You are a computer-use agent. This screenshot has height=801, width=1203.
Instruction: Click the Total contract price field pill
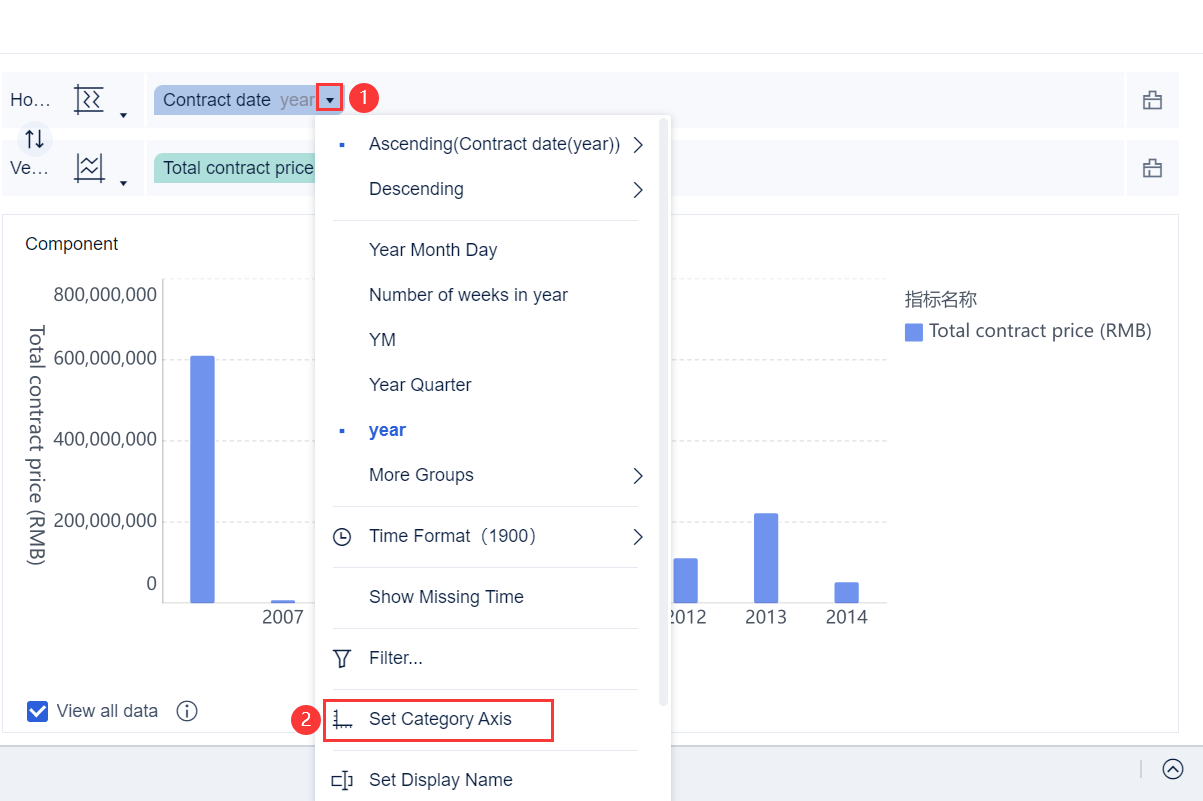point(236,168)
